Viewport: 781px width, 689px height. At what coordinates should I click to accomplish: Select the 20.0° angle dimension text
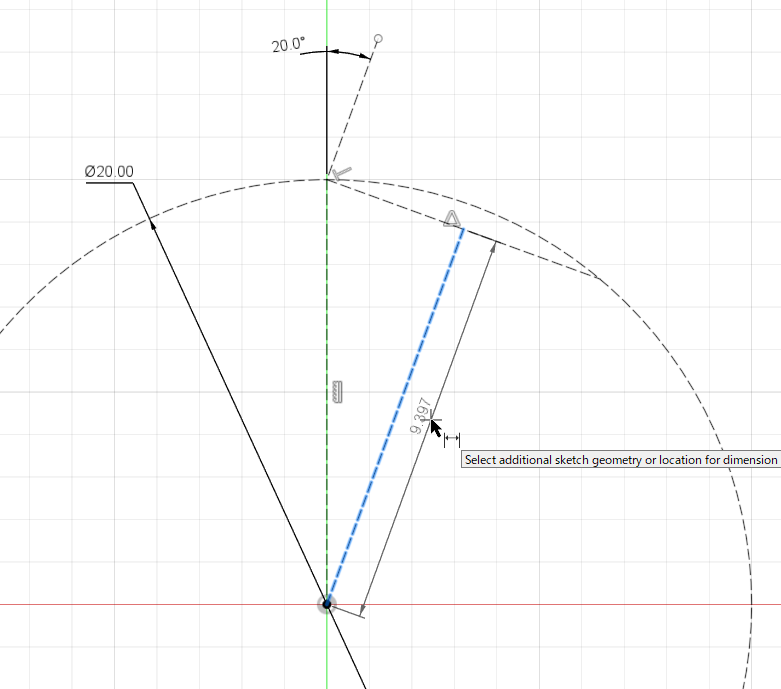point(288,45)
